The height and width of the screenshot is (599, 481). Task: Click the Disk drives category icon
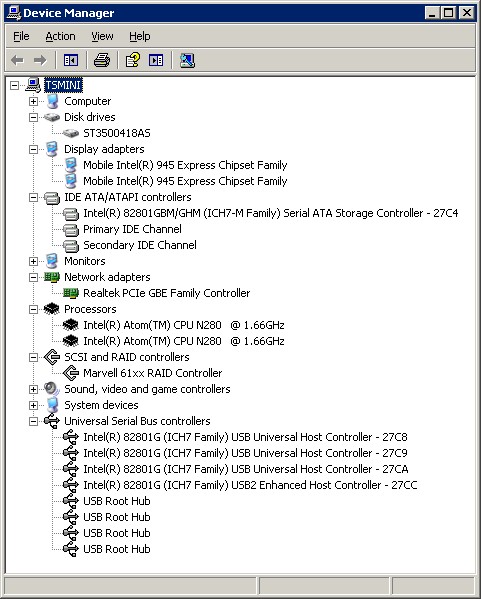[x=52, y=117]
